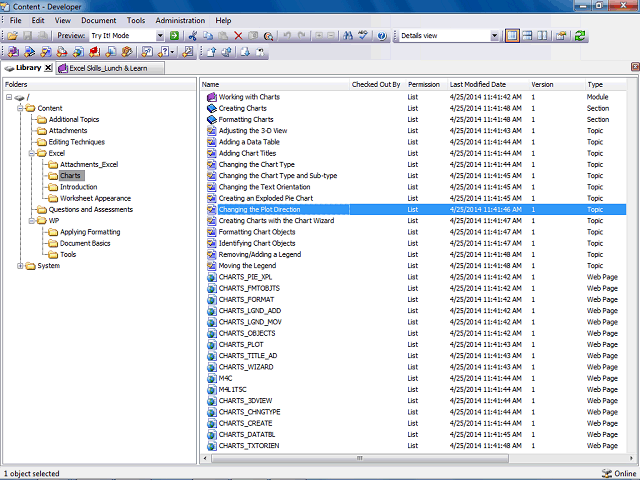Select the CHARTS_WIZARD web page row
Image resolution: width=640 pixels, height=480 pixels.
414,367
